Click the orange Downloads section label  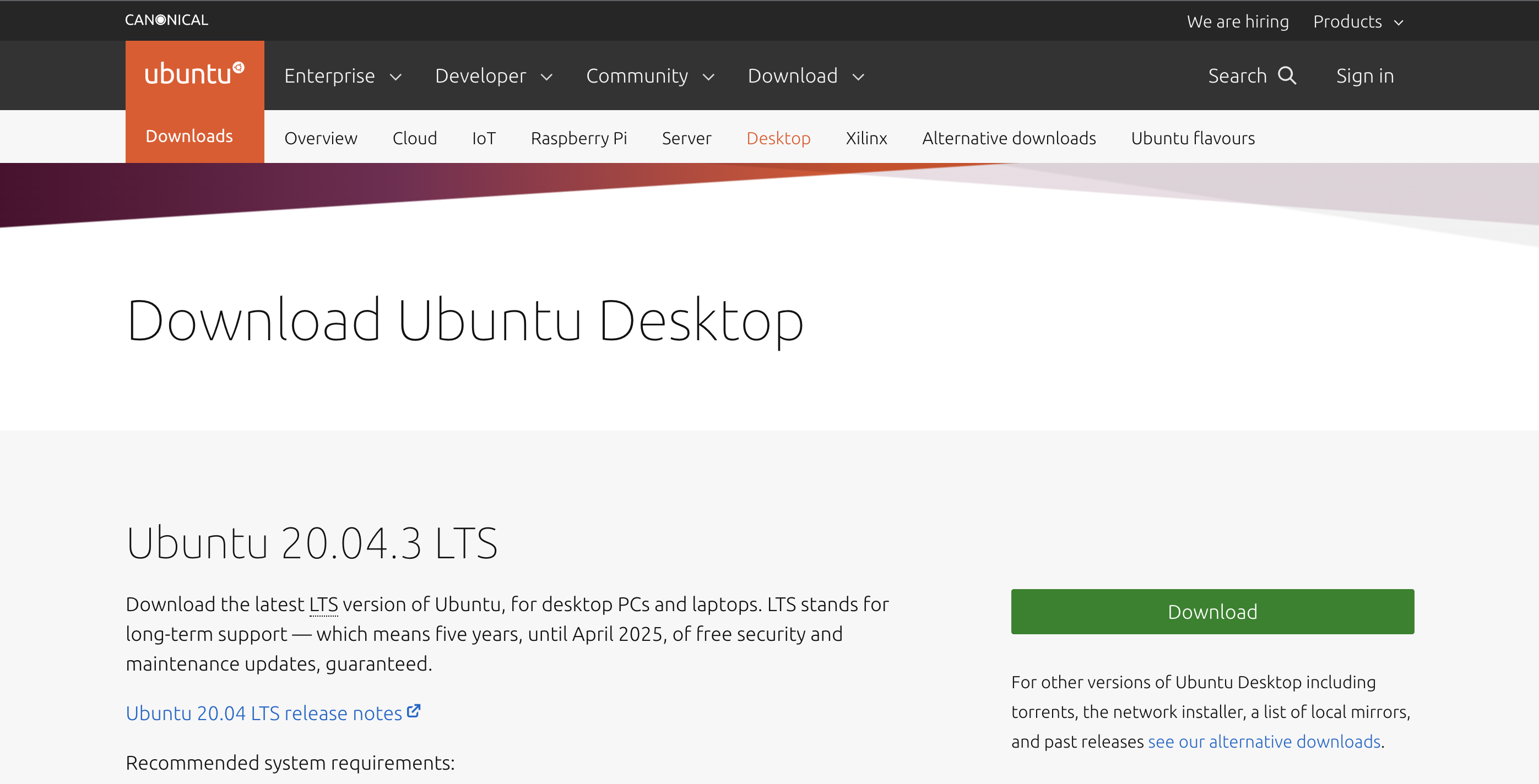189,136
